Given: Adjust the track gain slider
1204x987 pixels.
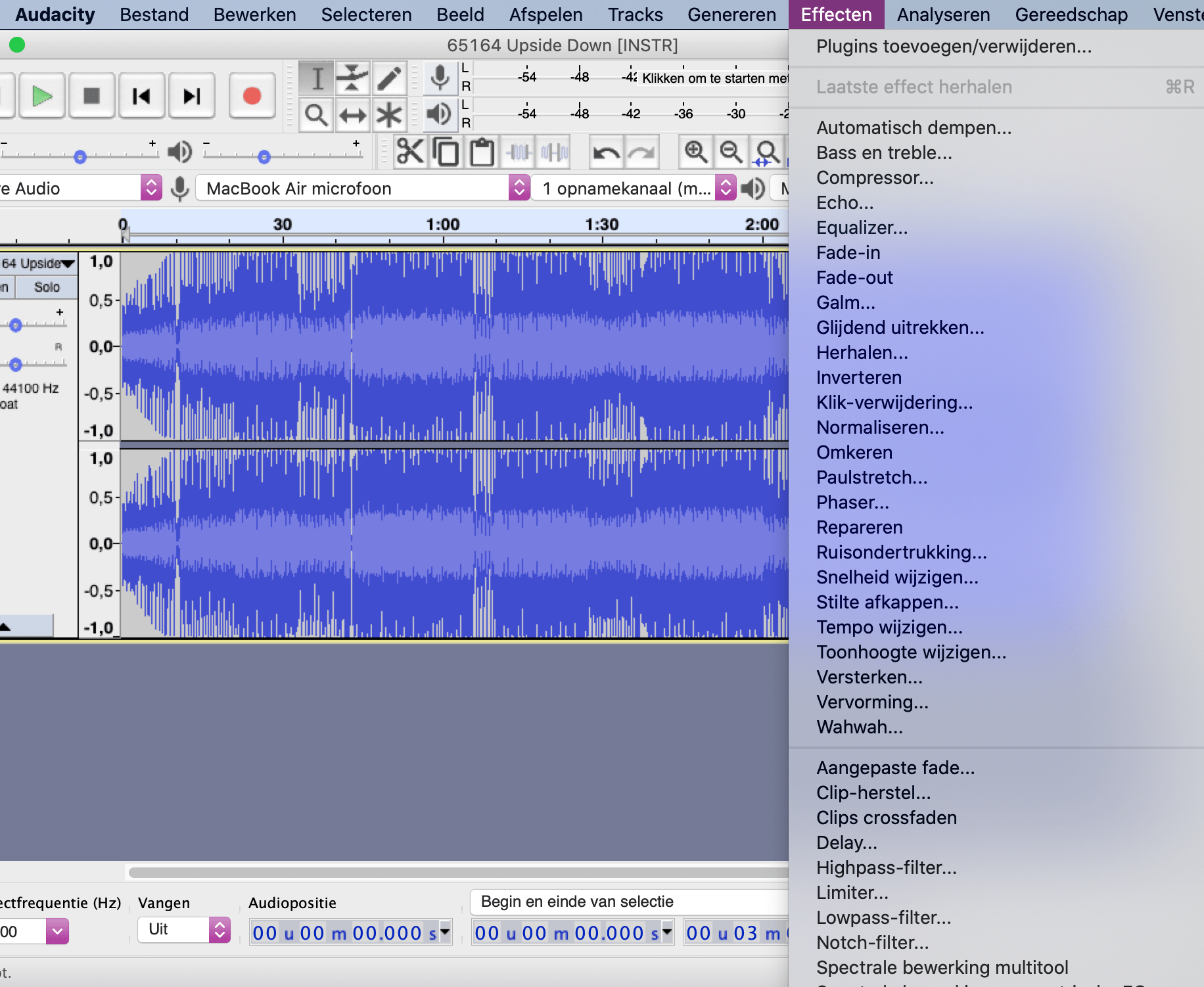Looking at the screenshot, I should [x=16, y=325].
